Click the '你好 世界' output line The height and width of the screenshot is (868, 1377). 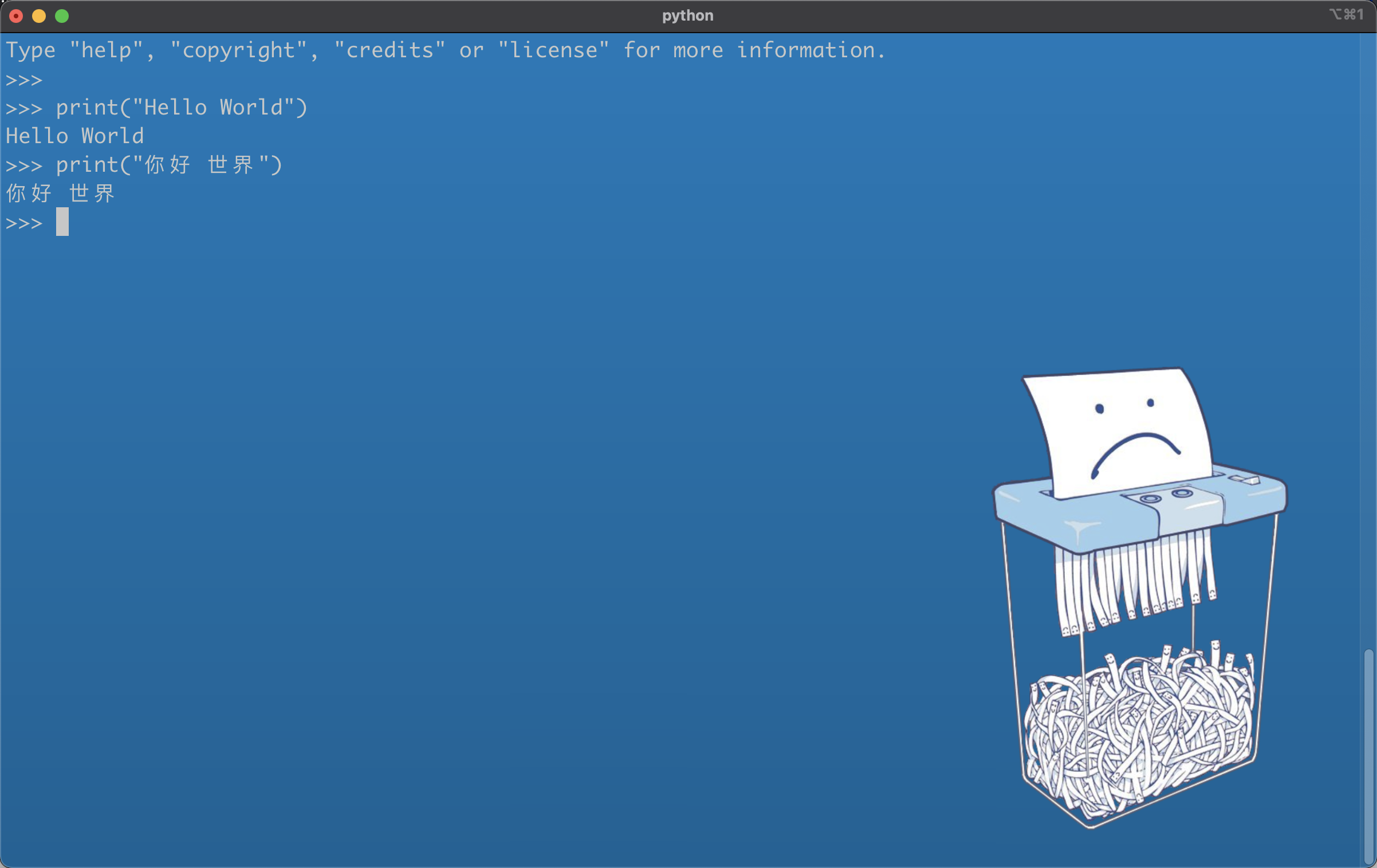61,194
